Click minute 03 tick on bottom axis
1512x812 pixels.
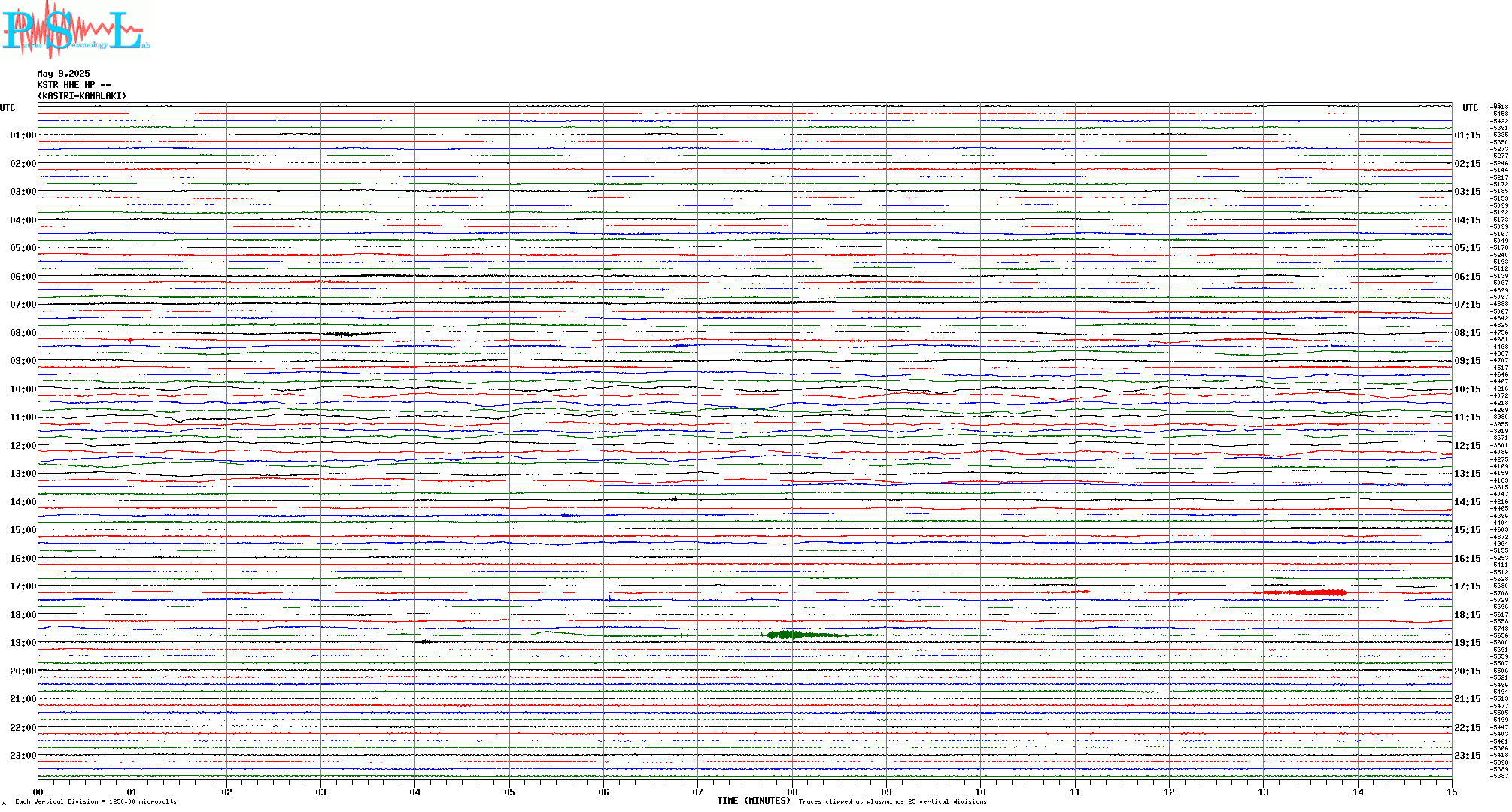[x=321, y=792]
